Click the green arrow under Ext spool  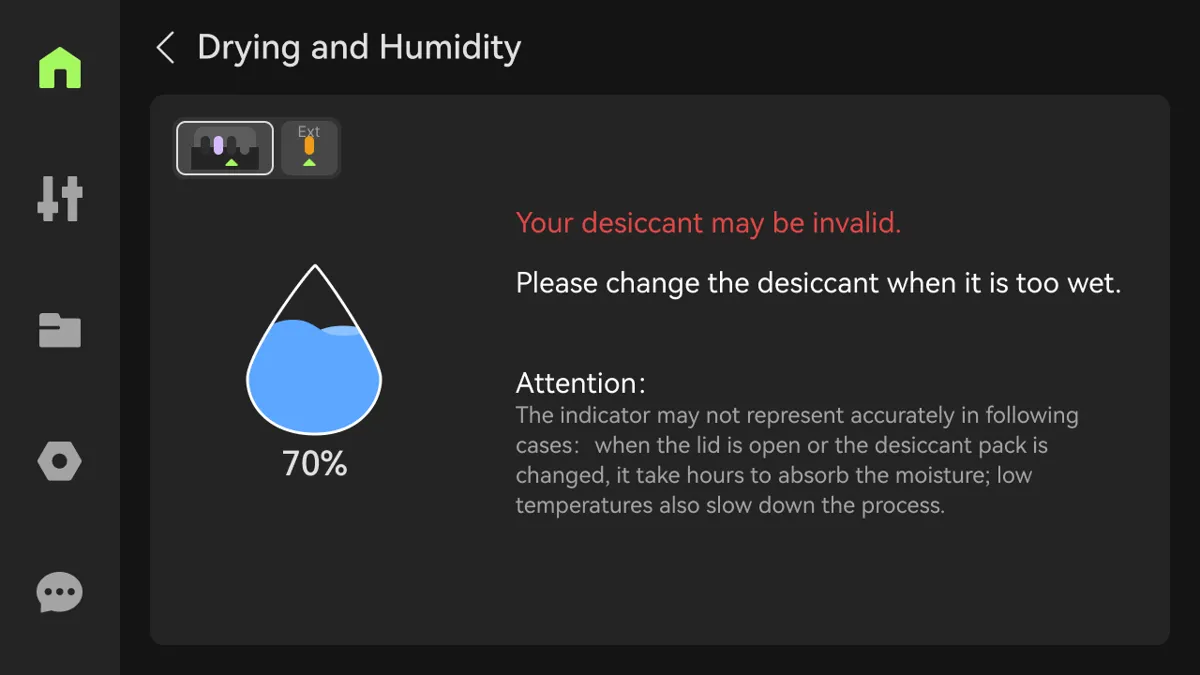click(309, 161)
